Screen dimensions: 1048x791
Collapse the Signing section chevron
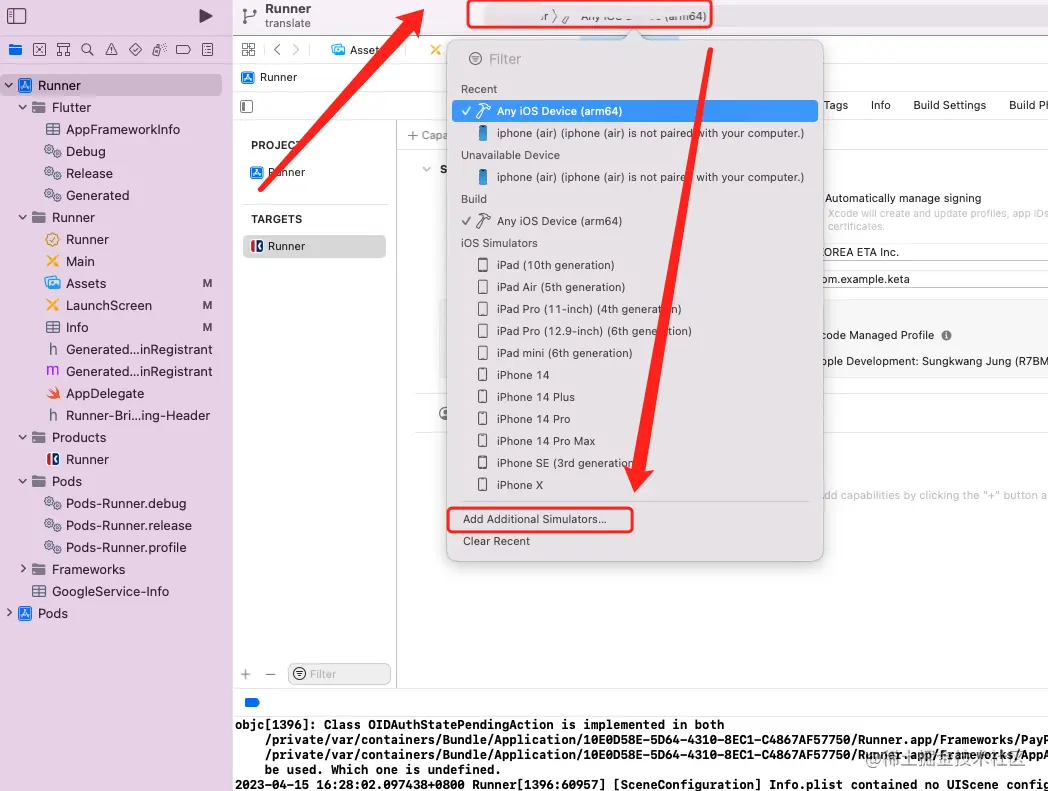pyautogui.click(x=426, y=169)
